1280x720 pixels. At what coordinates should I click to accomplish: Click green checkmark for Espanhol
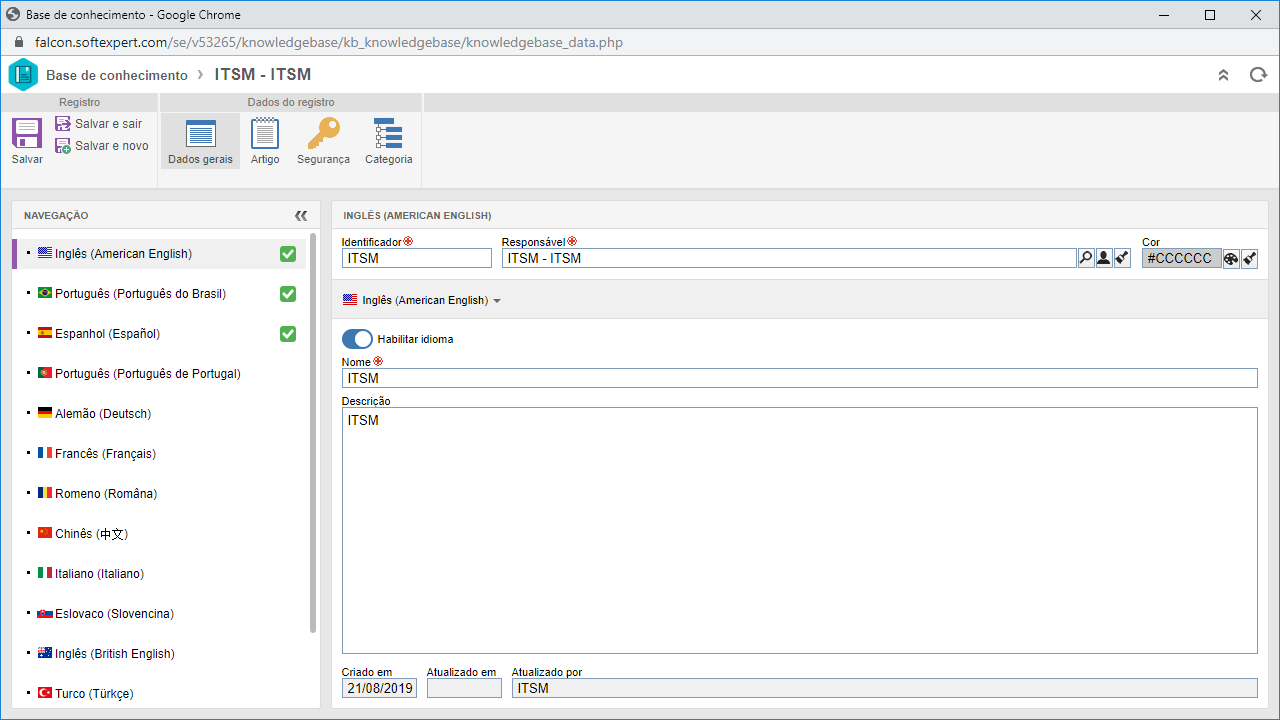288,334
